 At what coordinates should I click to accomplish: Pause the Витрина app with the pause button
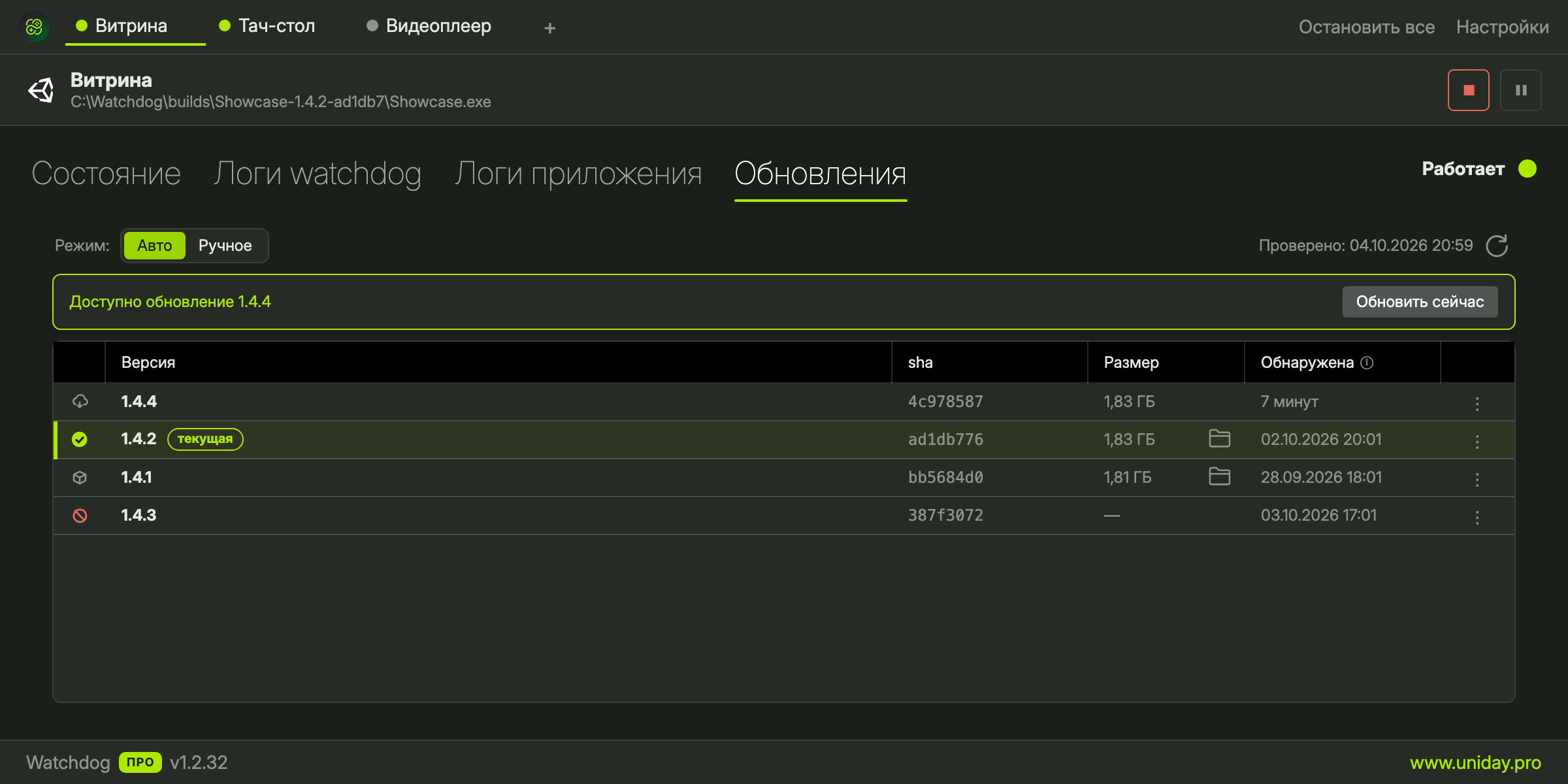(1521, 90)
